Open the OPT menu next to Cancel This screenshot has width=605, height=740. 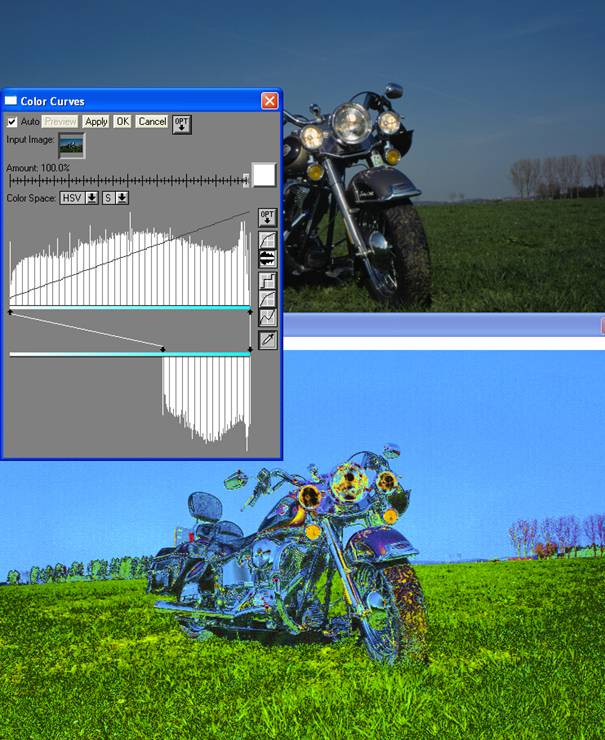(182, 124)
